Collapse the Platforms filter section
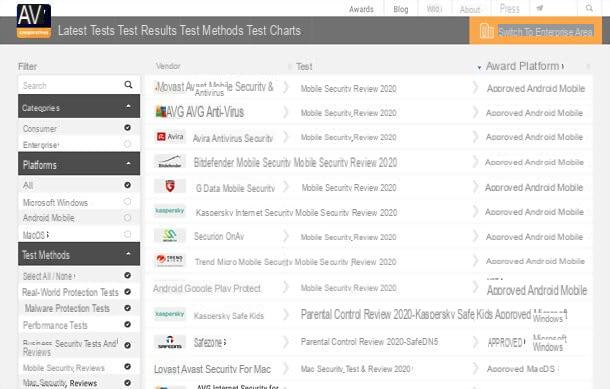 click(x=128, y=163)
